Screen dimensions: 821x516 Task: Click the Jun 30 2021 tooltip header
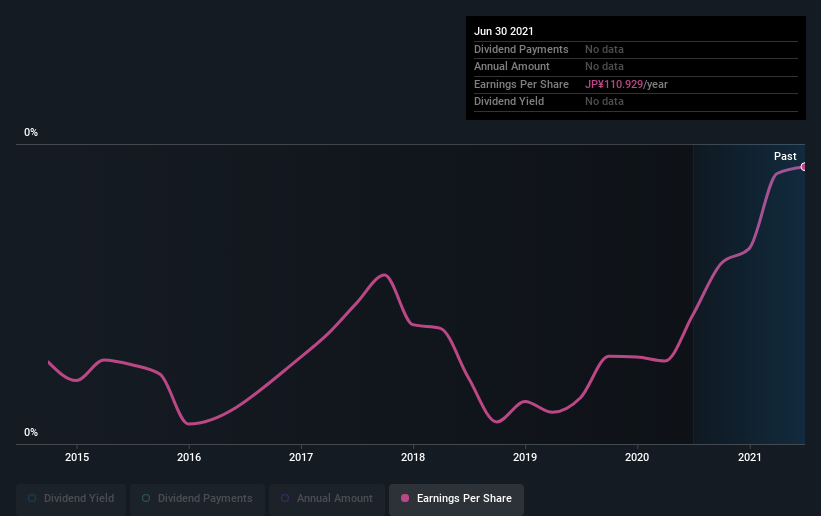504,31
